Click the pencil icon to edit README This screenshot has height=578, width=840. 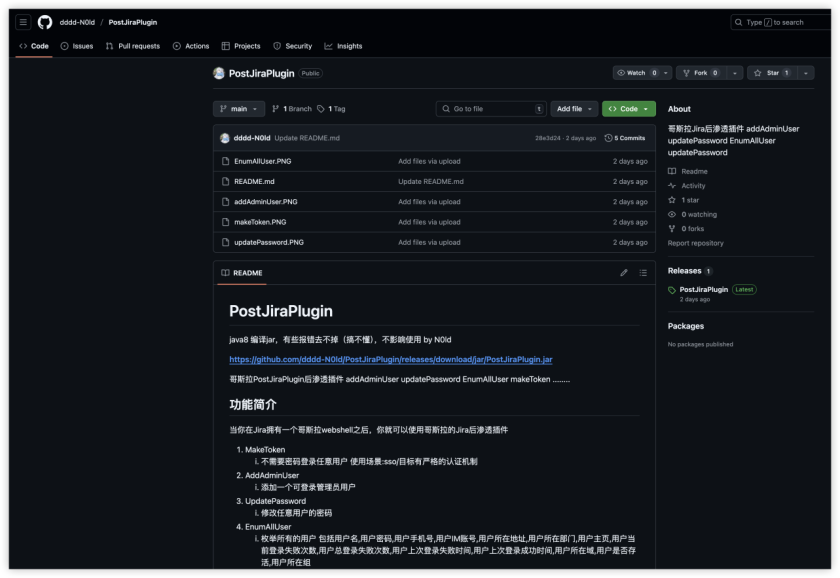tap(624, 273)
